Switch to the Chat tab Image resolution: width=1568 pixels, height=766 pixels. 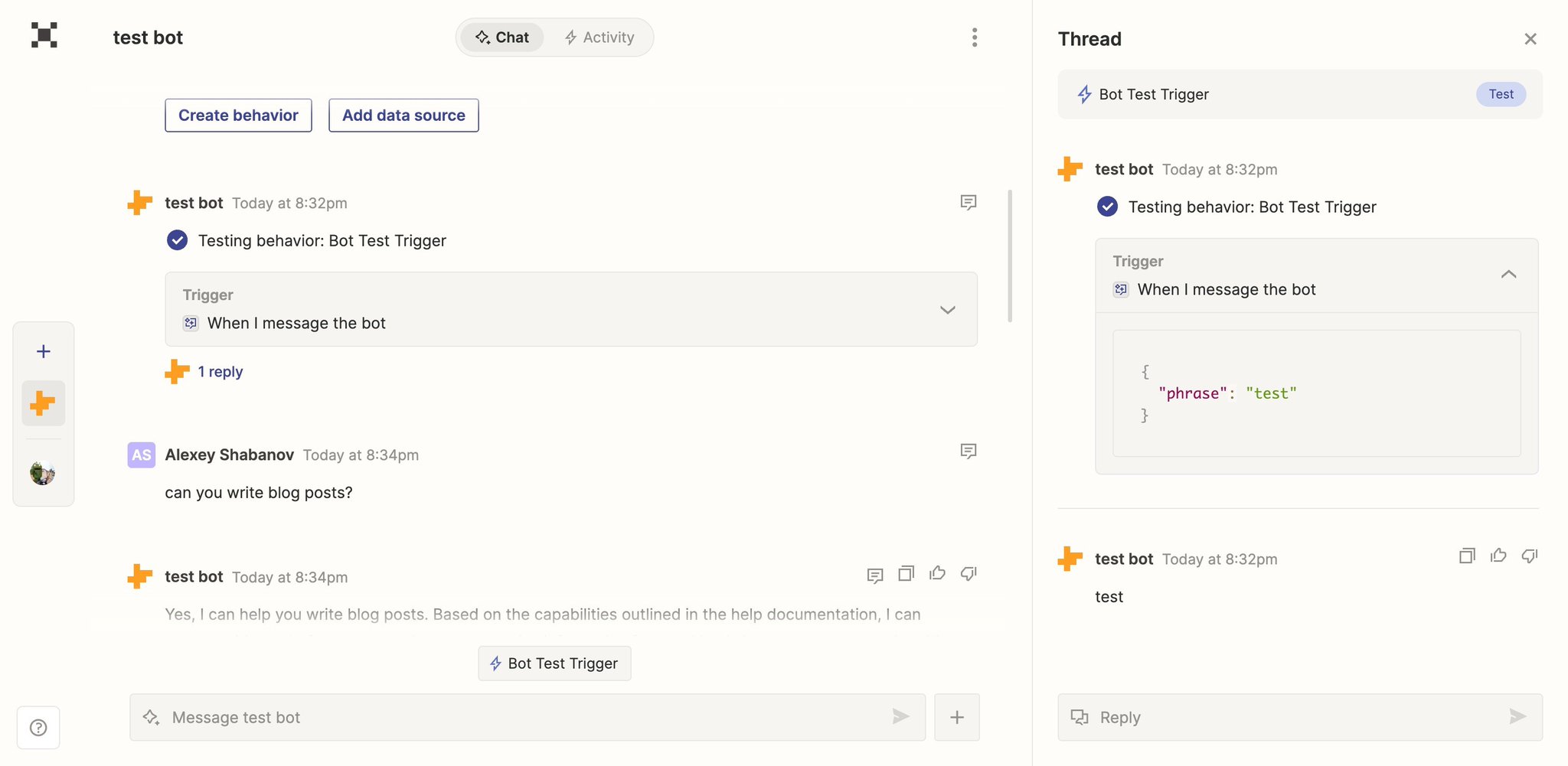pyautogui.click(x=502, y=37)
